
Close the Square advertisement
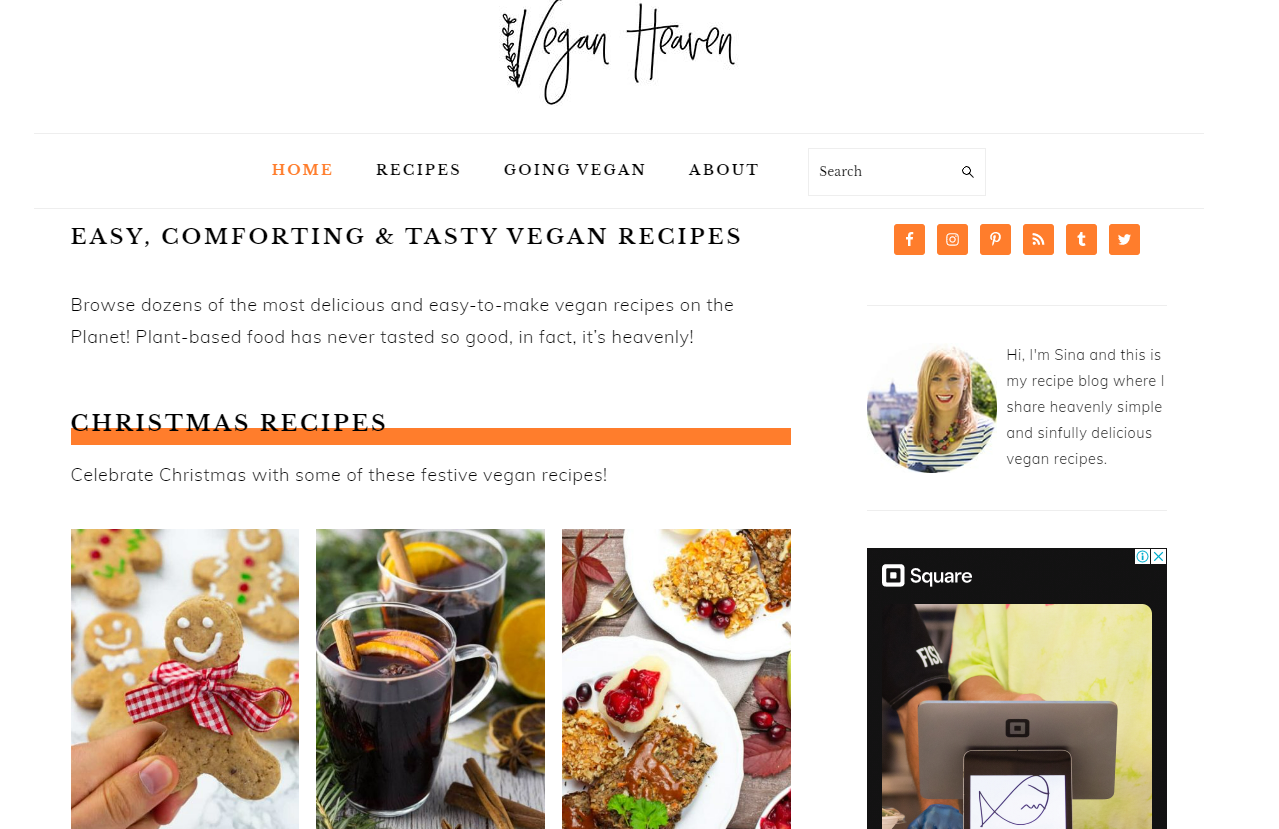pos(1159,556)
